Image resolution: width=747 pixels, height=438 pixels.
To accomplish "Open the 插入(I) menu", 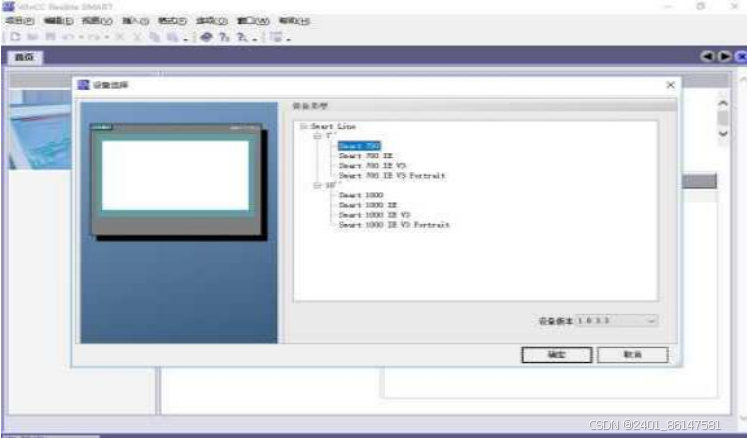I will pyautogui.click(x=135, y=21).
